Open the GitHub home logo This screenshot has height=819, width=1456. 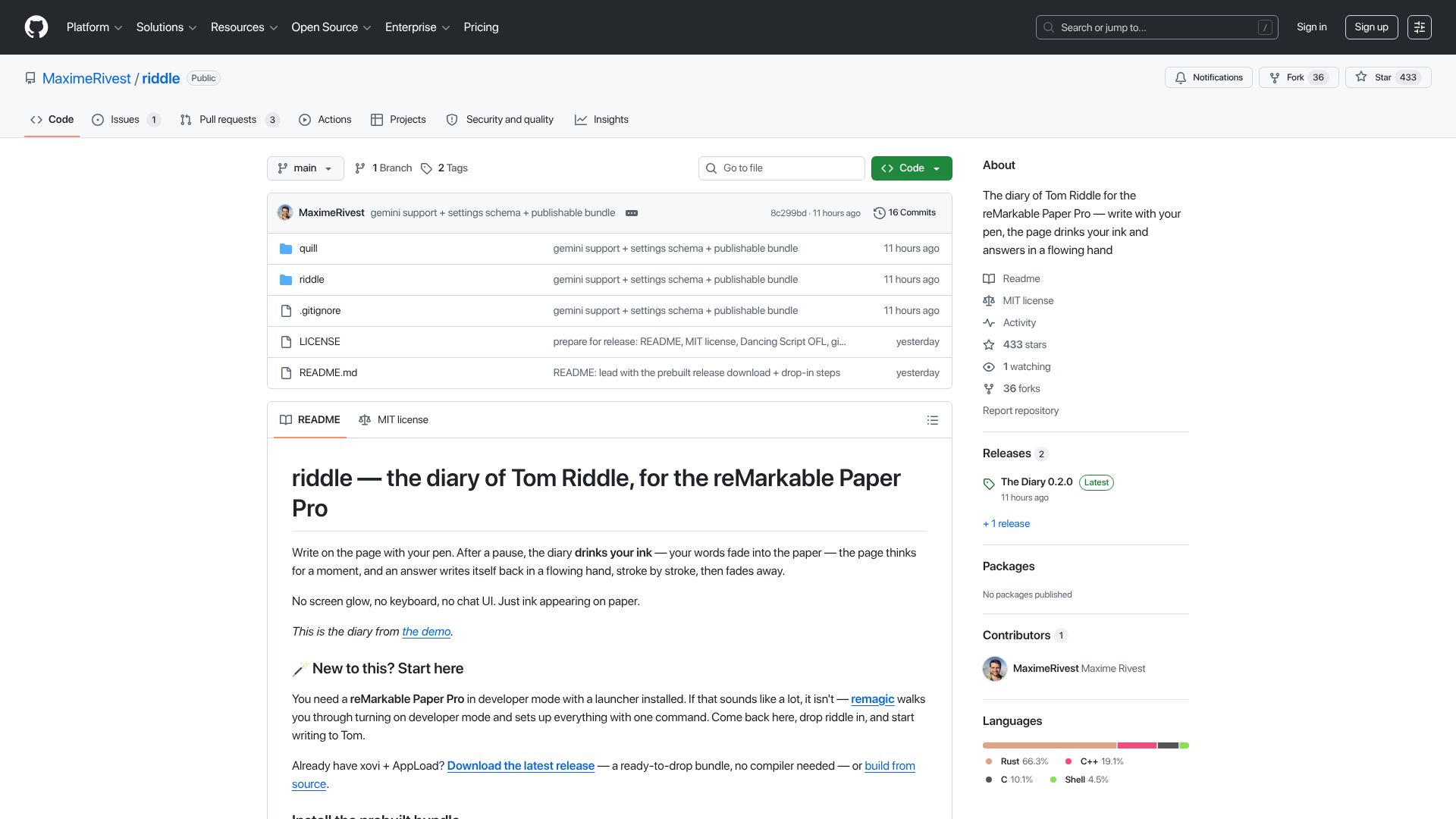click(x=36, y=27)
